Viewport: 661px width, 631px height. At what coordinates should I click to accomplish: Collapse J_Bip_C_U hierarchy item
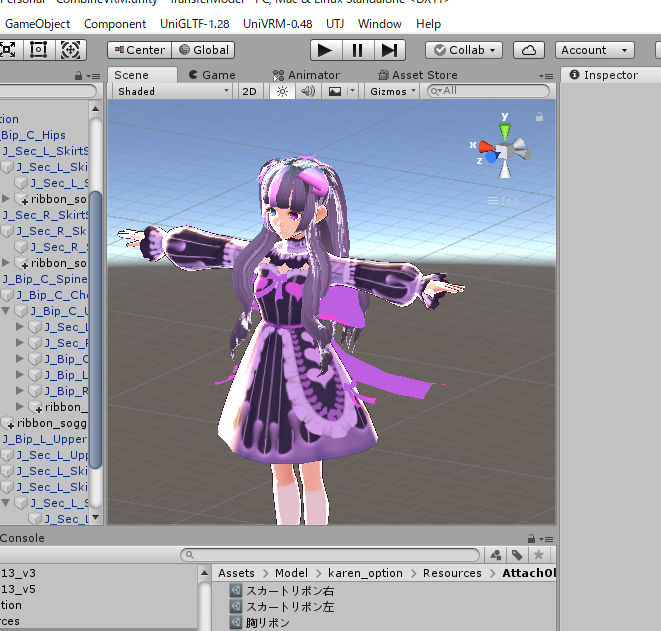tap(5, 311)
